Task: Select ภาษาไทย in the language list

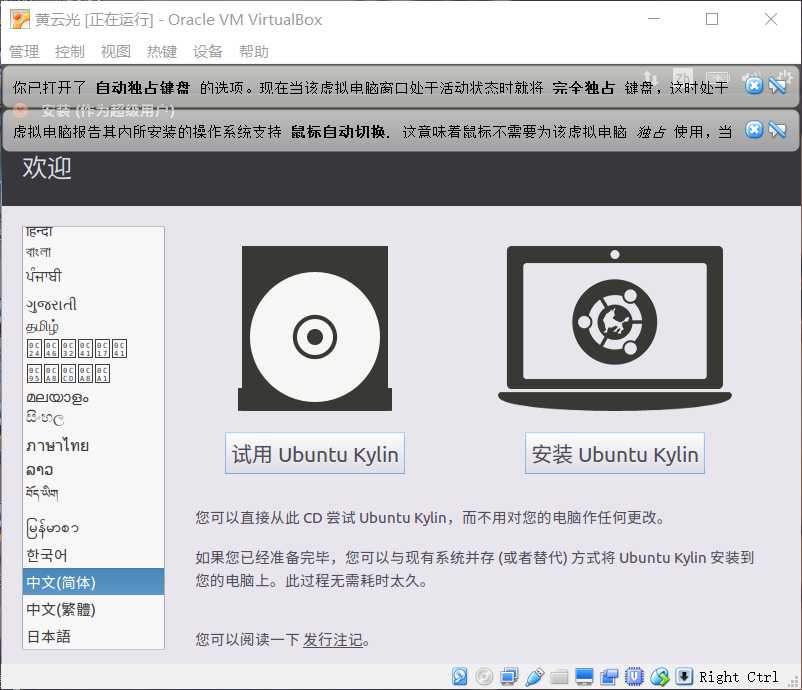Action: pyautogui.click(x=94, y=445)
